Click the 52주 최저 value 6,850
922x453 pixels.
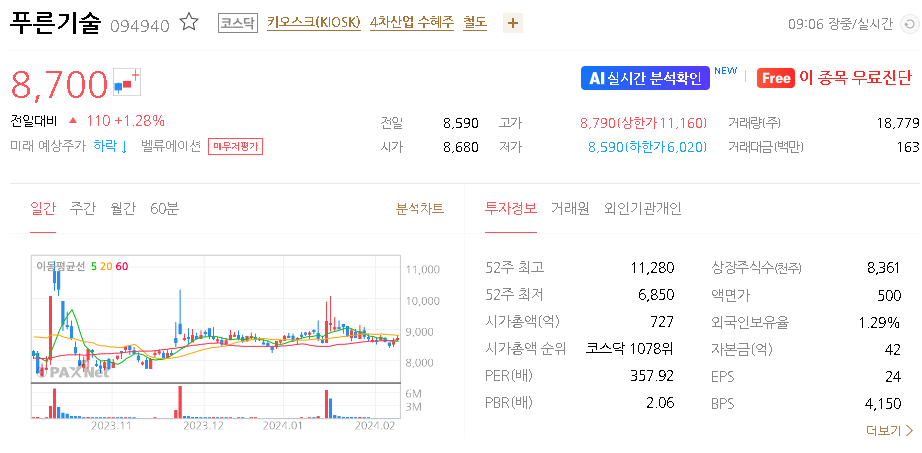(656, 295)
